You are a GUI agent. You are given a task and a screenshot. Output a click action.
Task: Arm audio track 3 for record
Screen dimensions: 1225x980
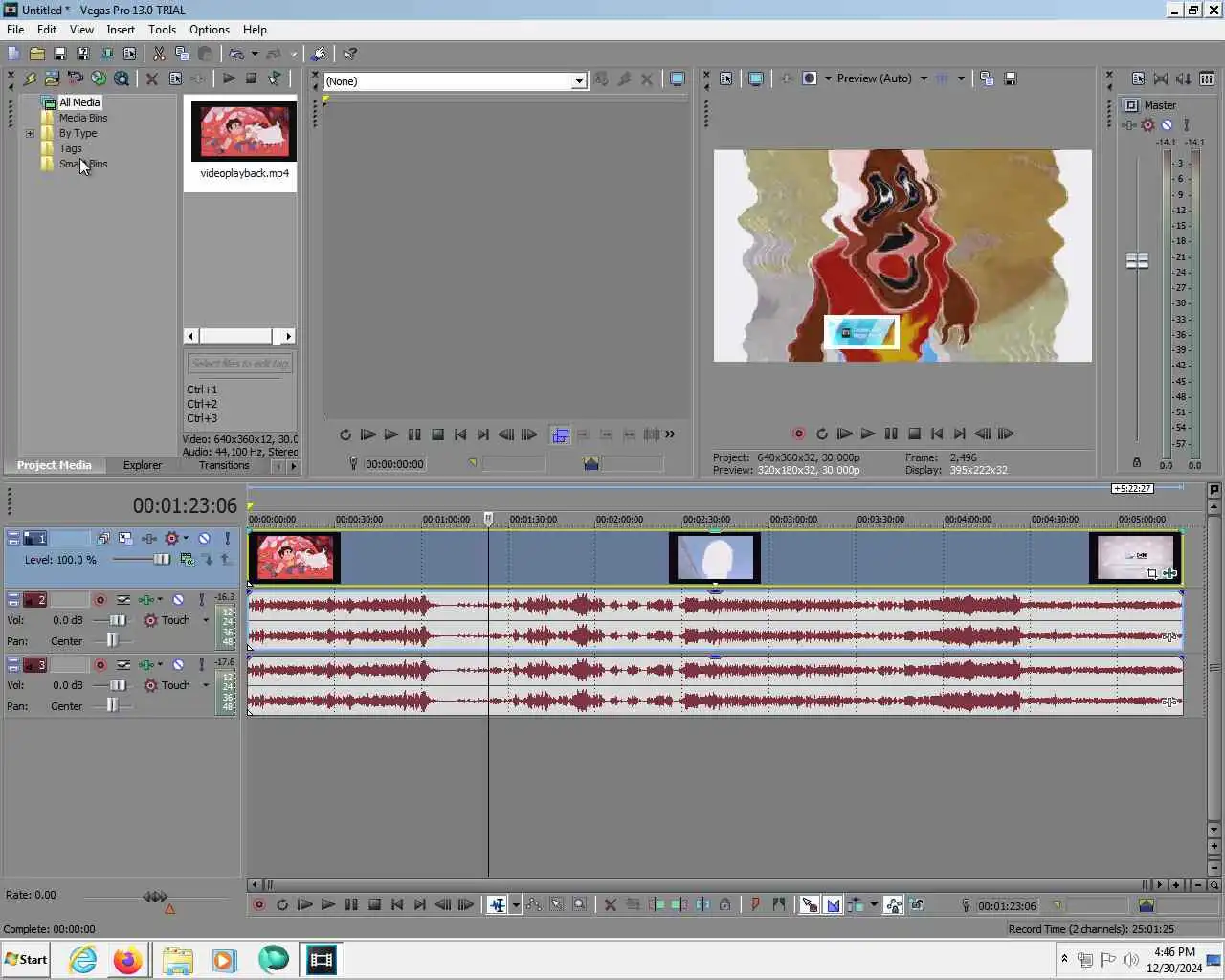pyautogui.click(x=100, y=665)
